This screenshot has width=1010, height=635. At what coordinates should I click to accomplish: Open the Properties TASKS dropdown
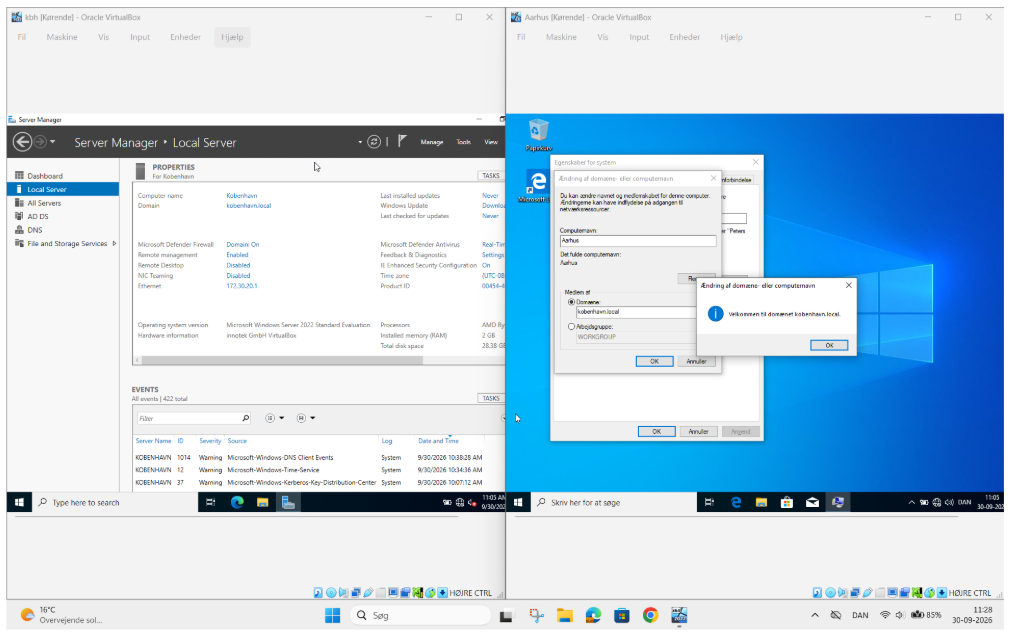click(x=491, y=175)
